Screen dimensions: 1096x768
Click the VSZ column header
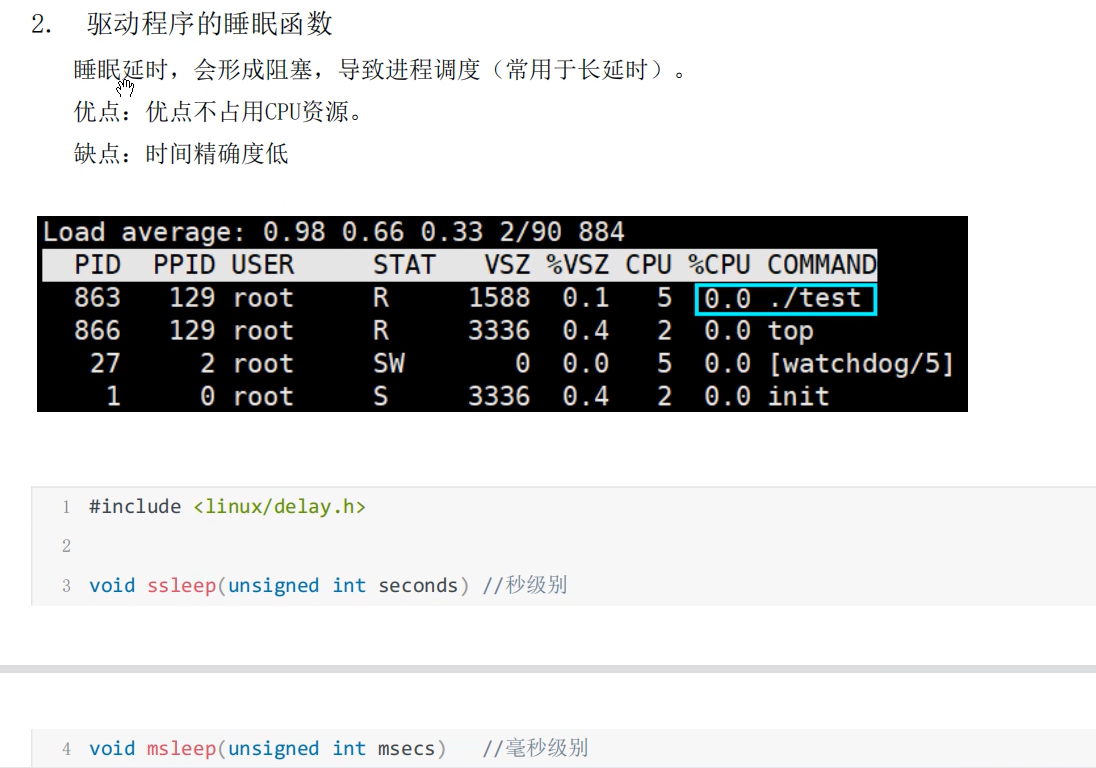tap(507, 265)
